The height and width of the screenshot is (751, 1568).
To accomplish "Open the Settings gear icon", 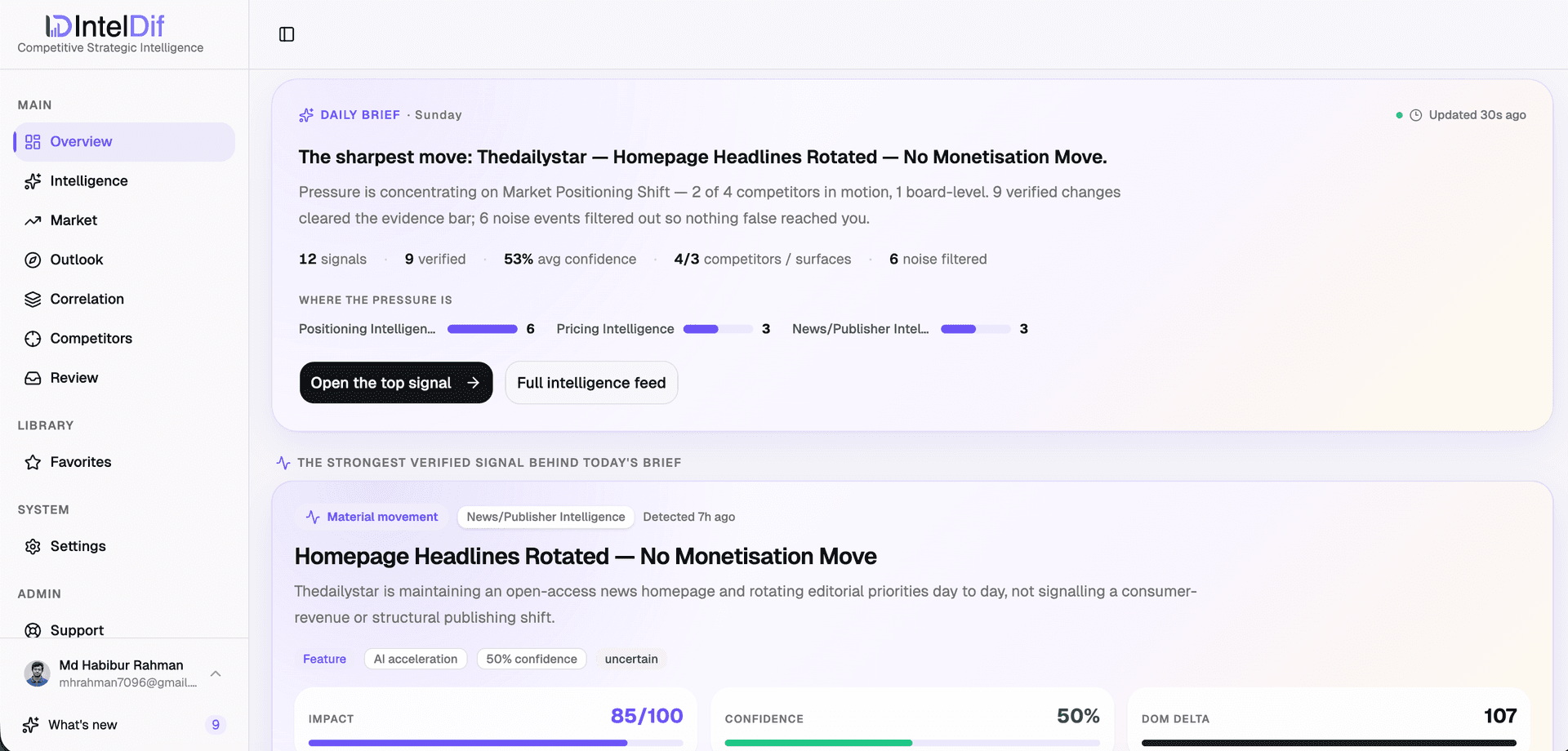I will [x=33, y=546].
